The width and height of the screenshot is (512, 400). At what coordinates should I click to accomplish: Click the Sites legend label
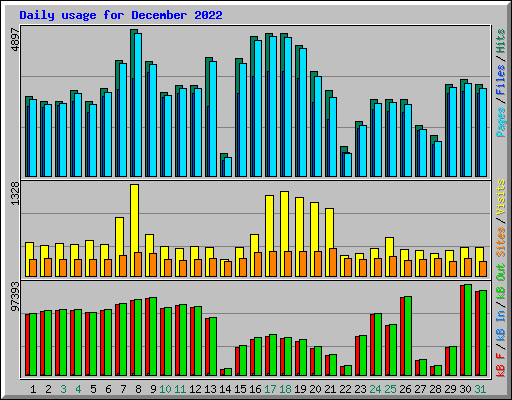501,242
